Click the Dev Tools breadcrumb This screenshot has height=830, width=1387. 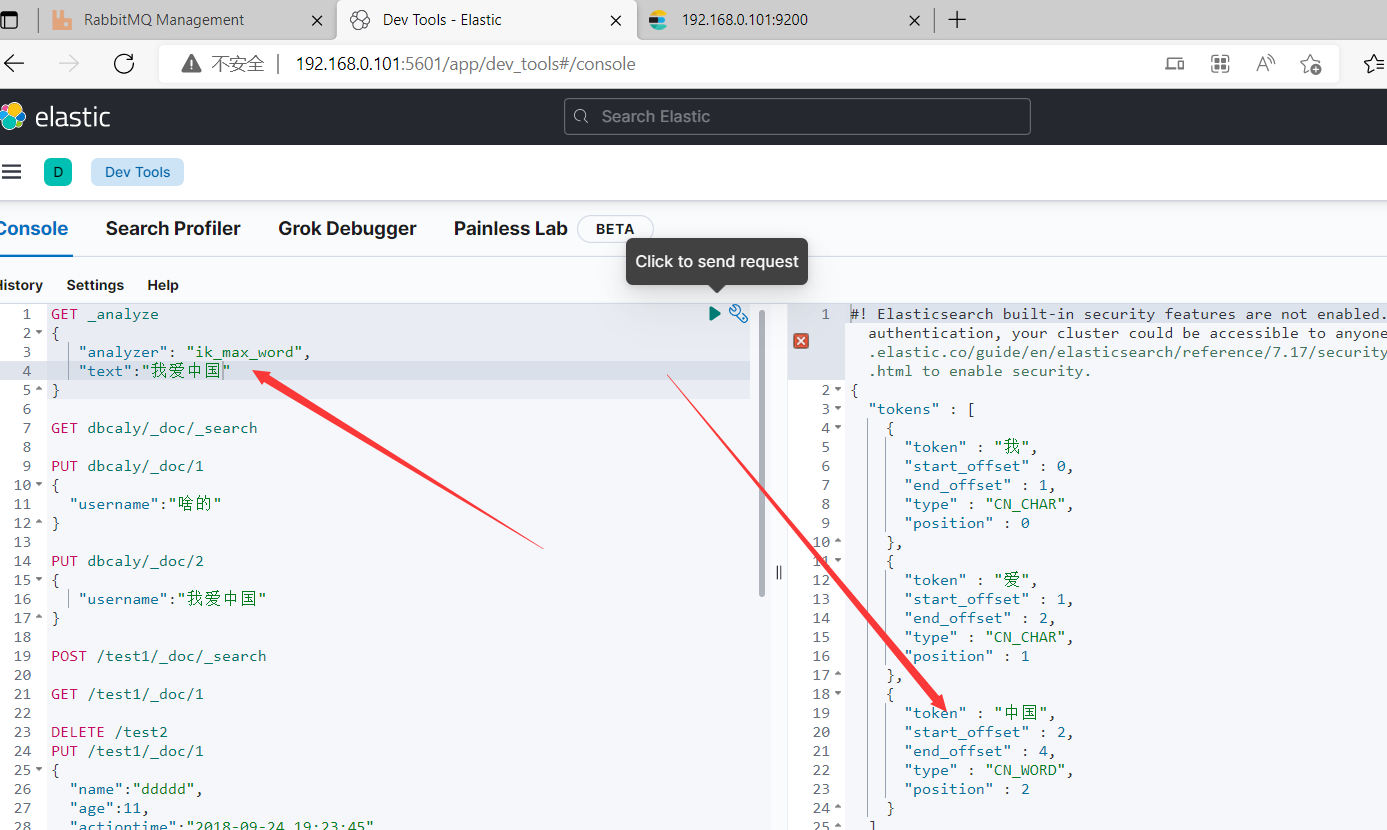137,172
